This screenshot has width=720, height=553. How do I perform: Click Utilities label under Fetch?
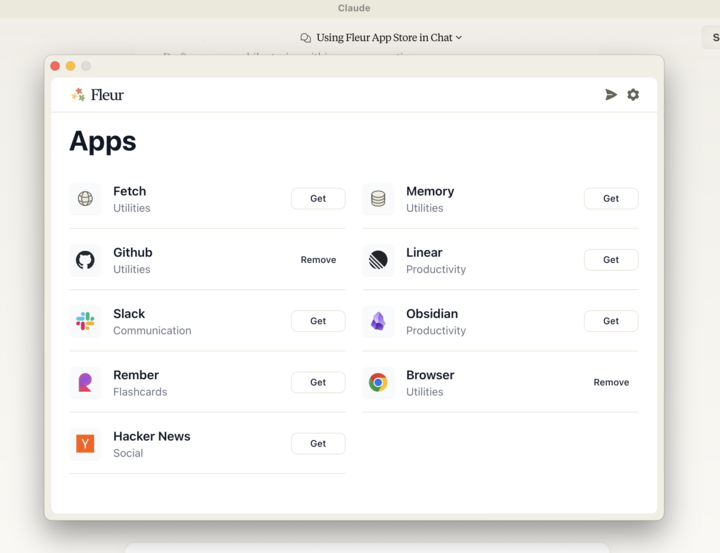click(132, 208)
